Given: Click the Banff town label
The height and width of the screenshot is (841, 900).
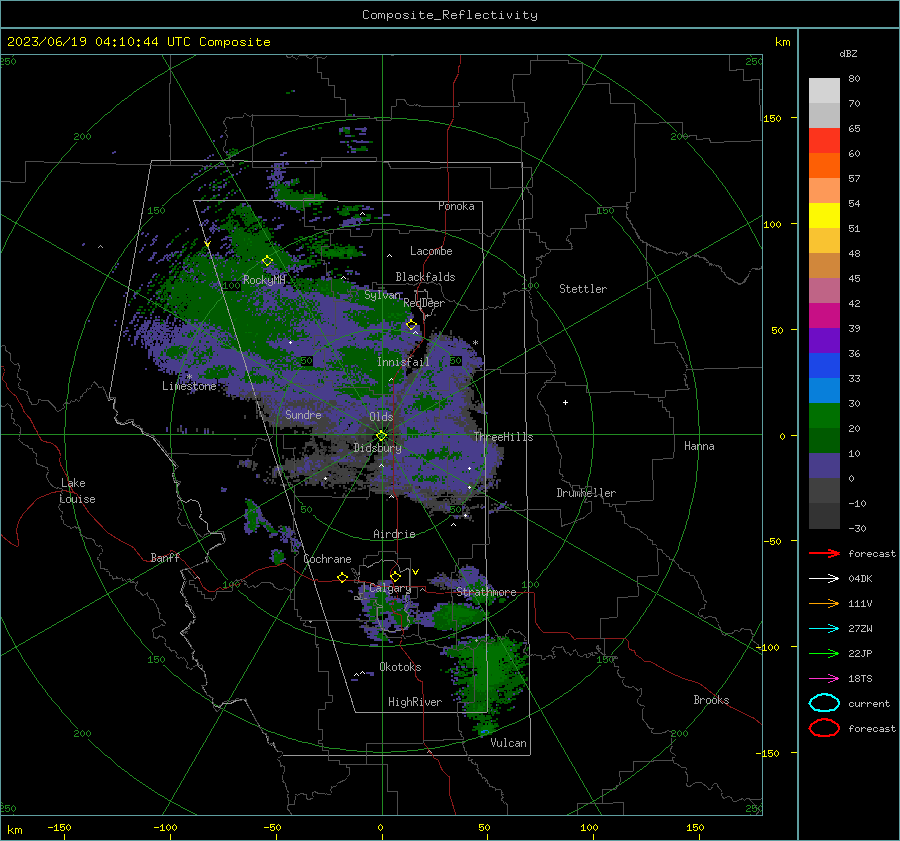Looking at the screenshot, I should pos(165,557).
